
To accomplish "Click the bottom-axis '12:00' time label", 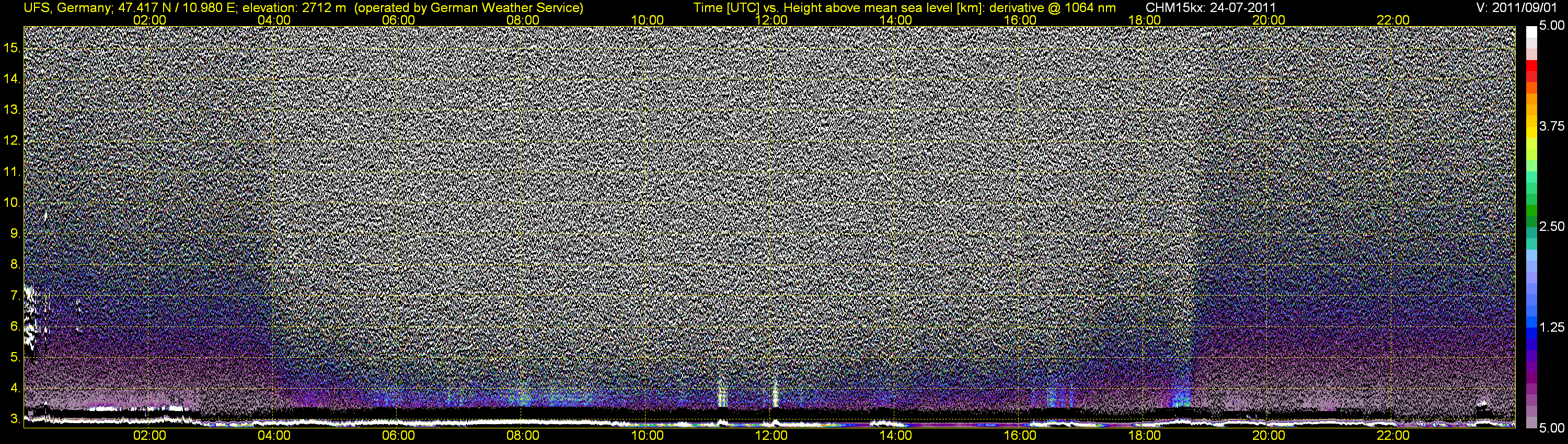I will pyautogui.click(x=771, y=436).
